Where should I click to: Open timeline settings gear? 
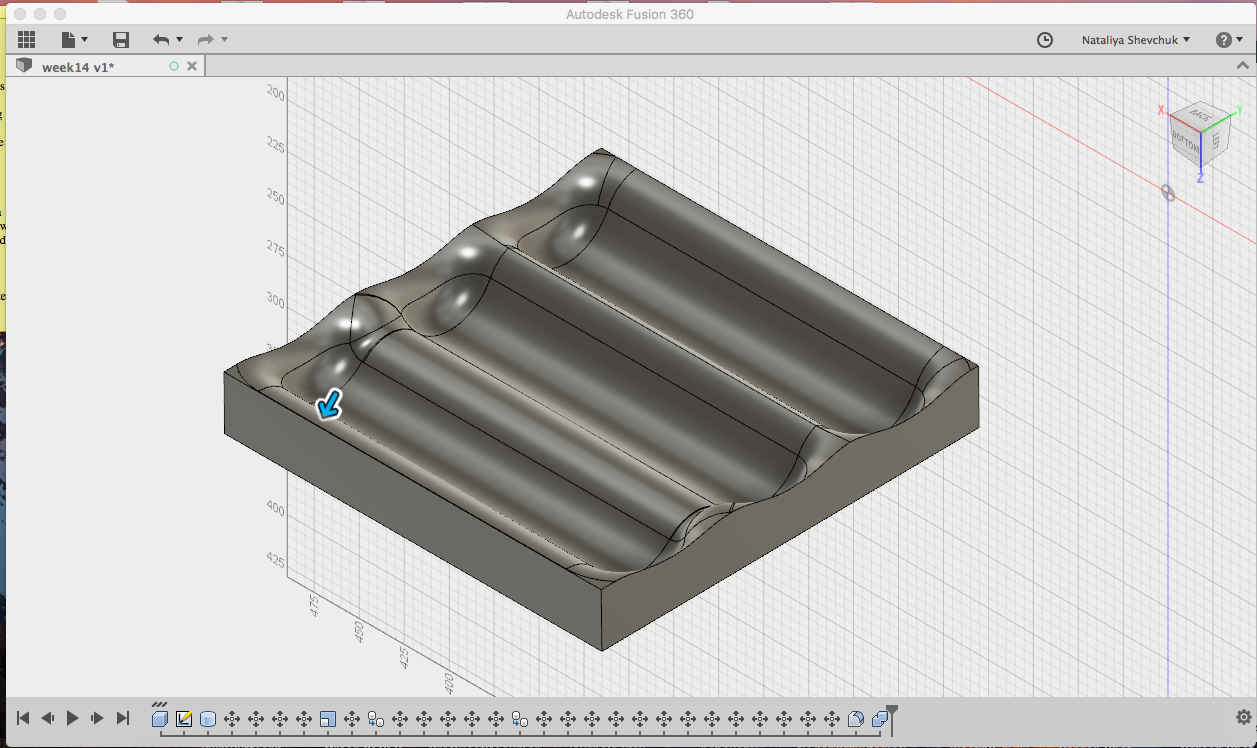(1243, 717)
